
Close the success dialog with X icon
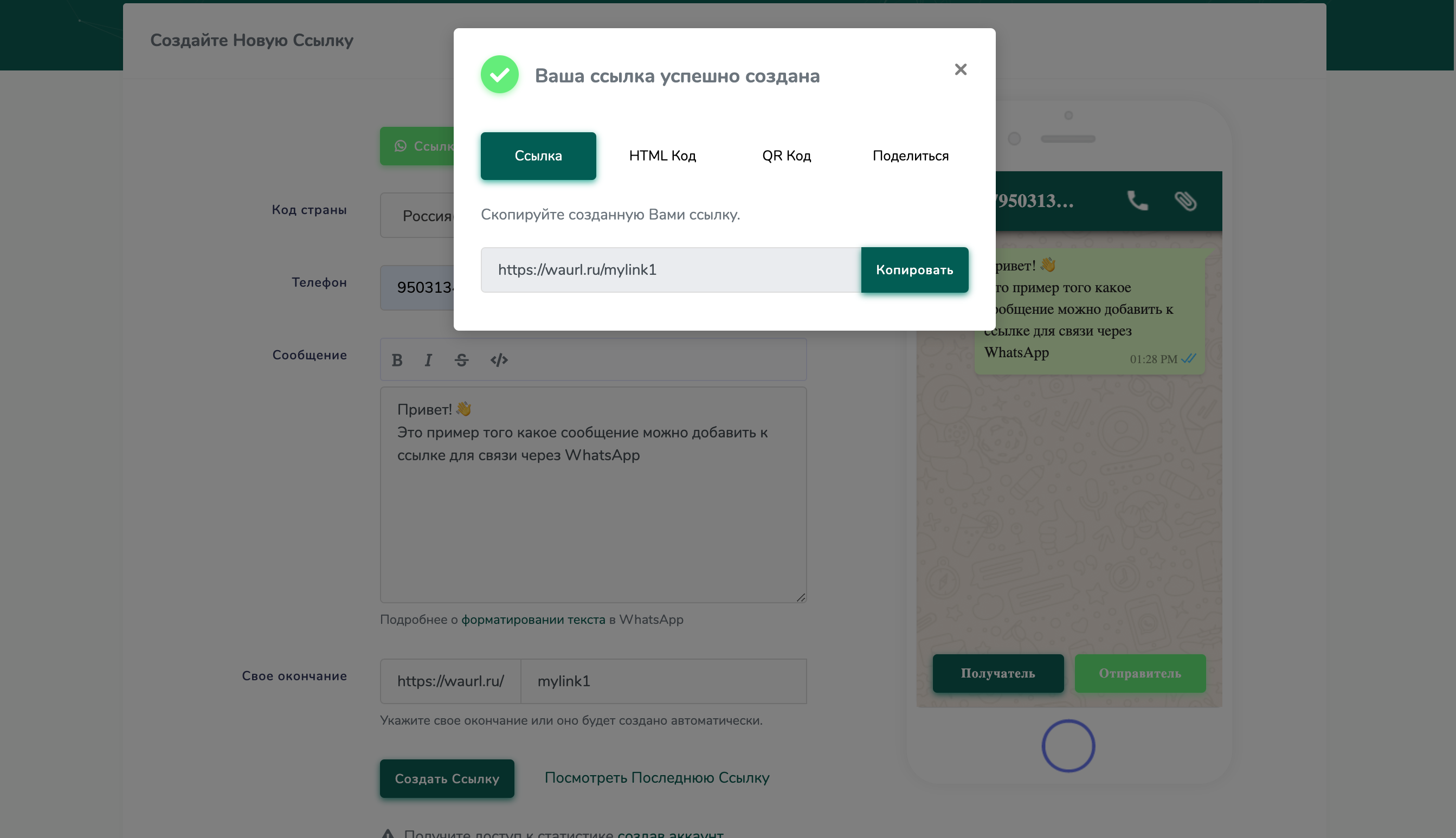tap(960, 69)
